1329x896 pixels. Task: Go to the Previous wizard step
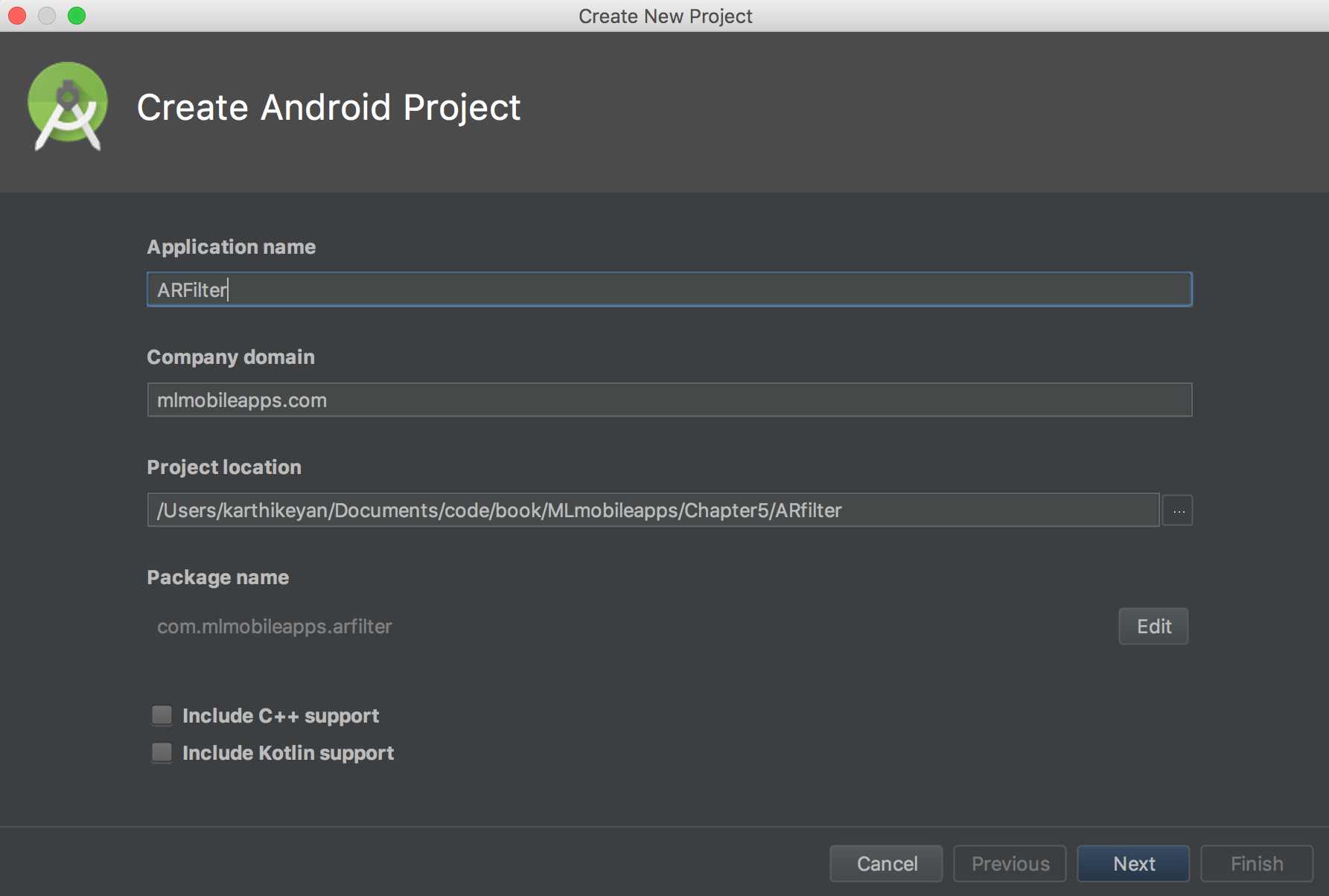tap(1010, 863)
